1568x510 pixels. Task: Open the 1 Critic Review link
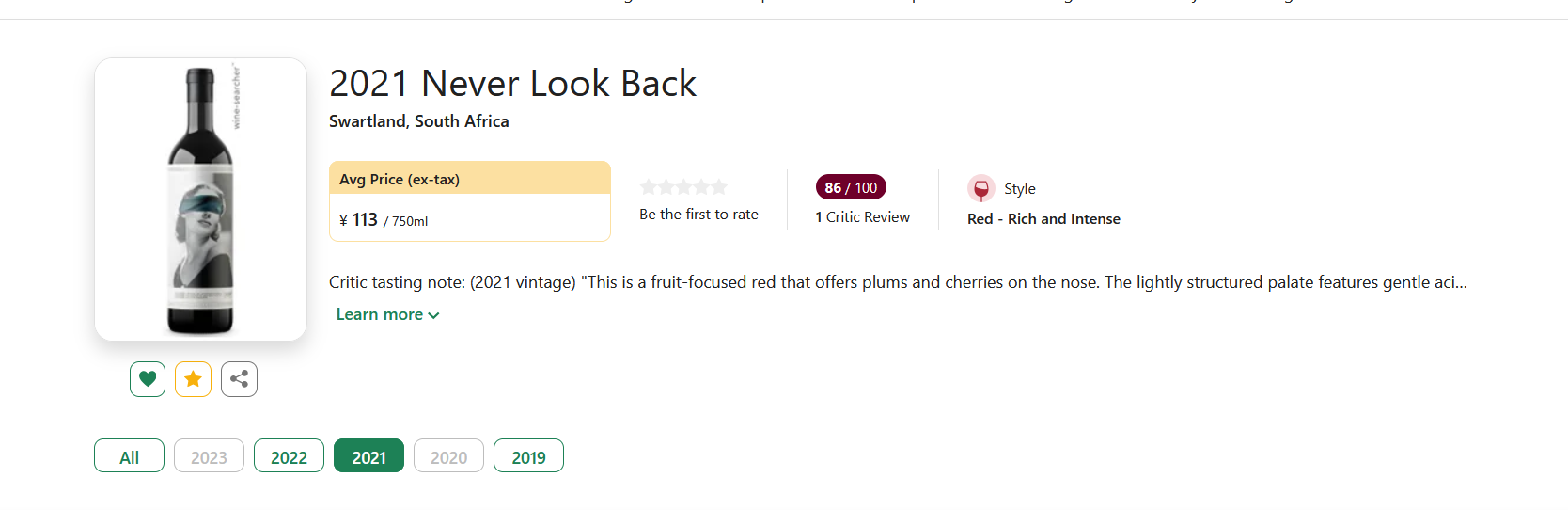[x=862, y=217]
